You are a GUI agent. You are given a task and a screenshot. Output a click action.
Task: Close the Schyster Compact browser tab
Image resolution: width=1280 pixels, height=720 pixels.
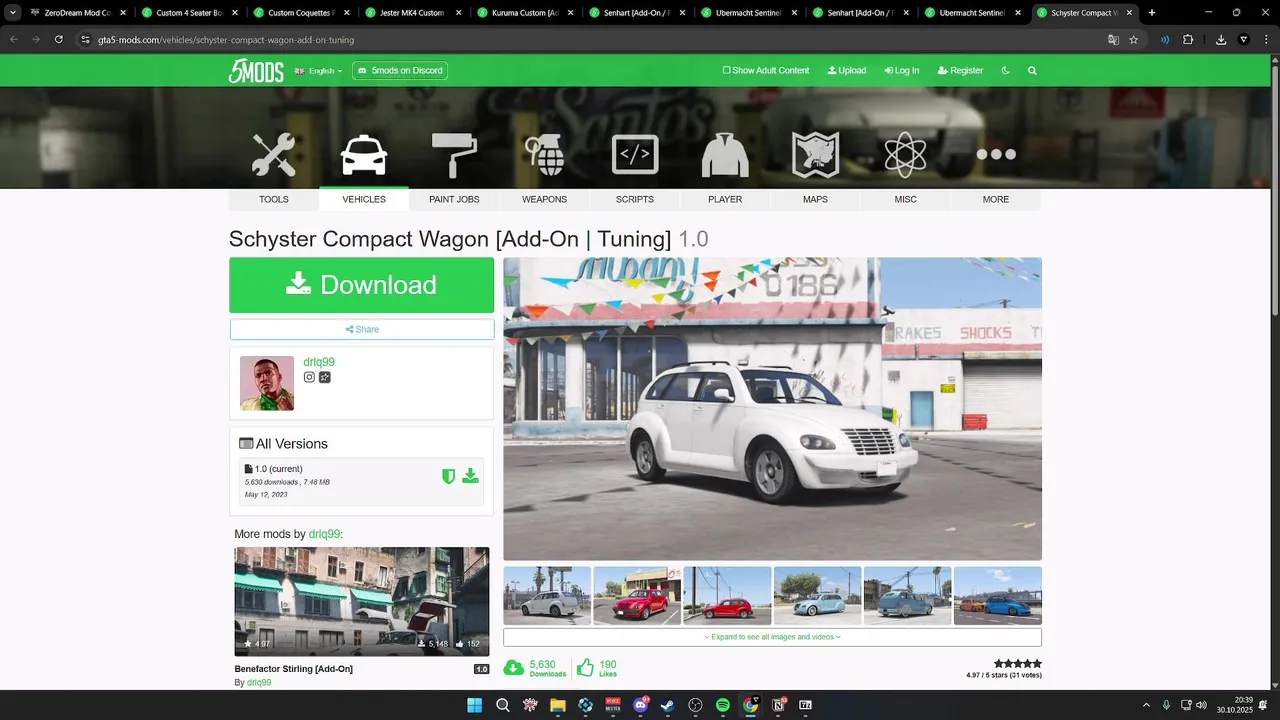point(1129,13)
